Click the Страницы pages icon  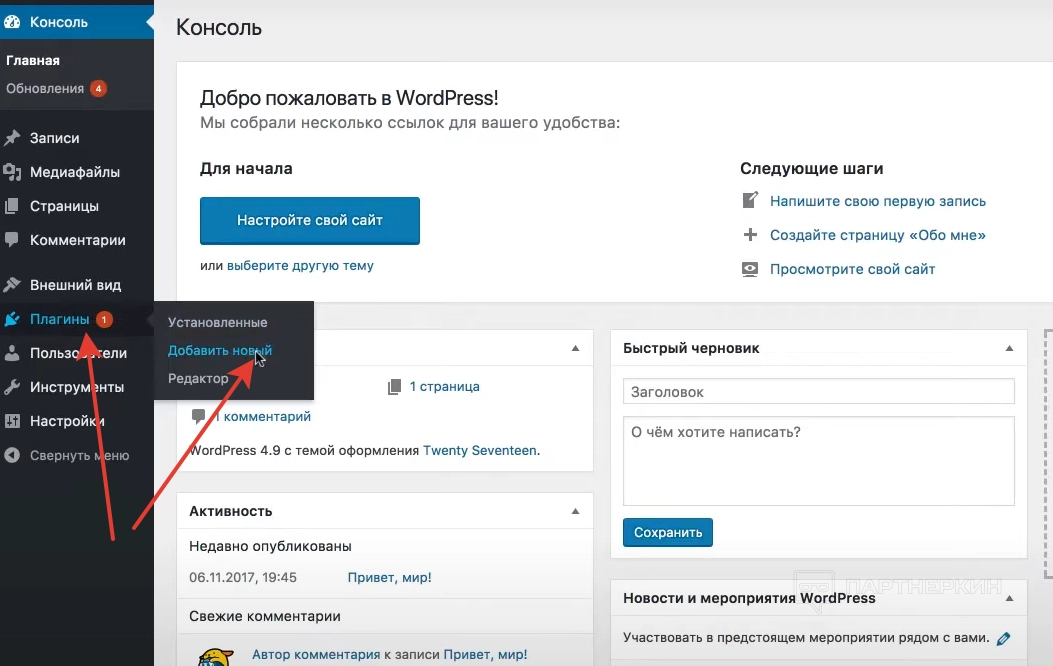13,206
